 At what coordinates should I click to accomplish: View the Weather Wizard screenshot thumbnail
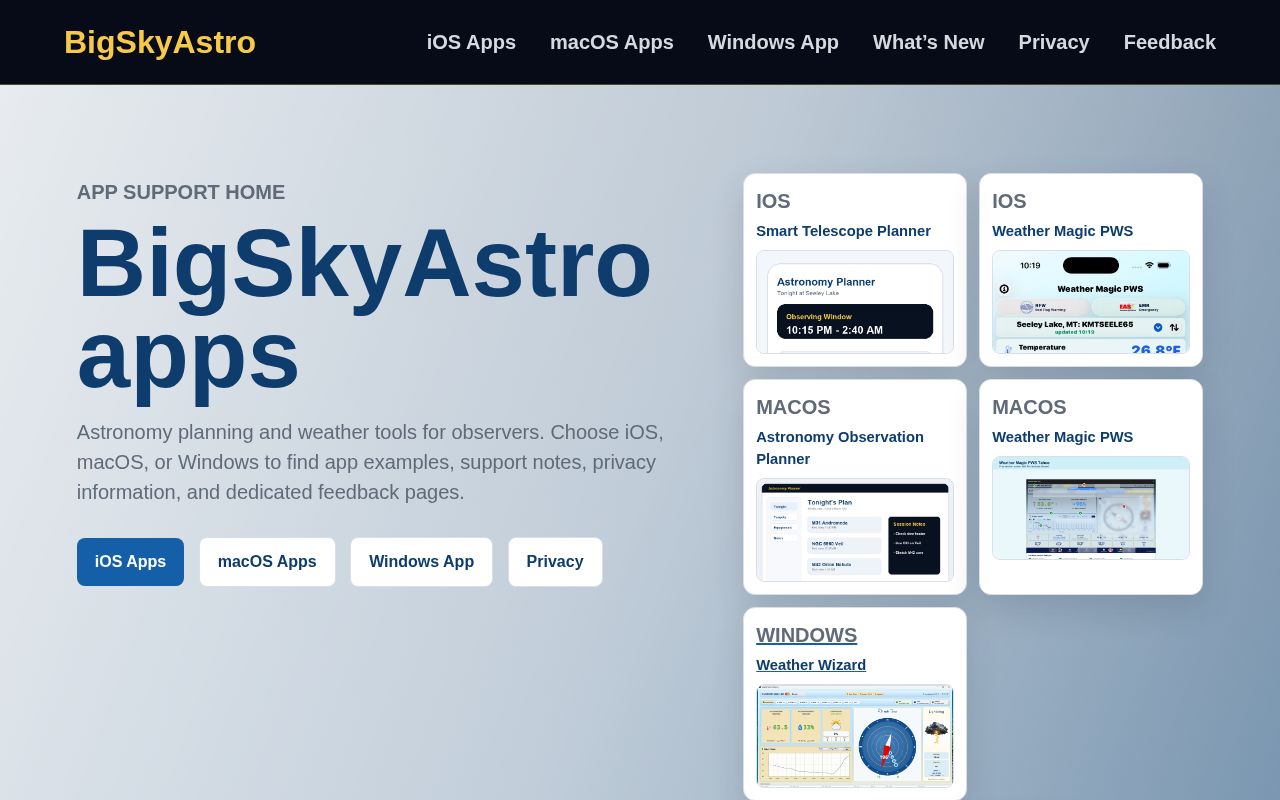click(x=855, y=737)
